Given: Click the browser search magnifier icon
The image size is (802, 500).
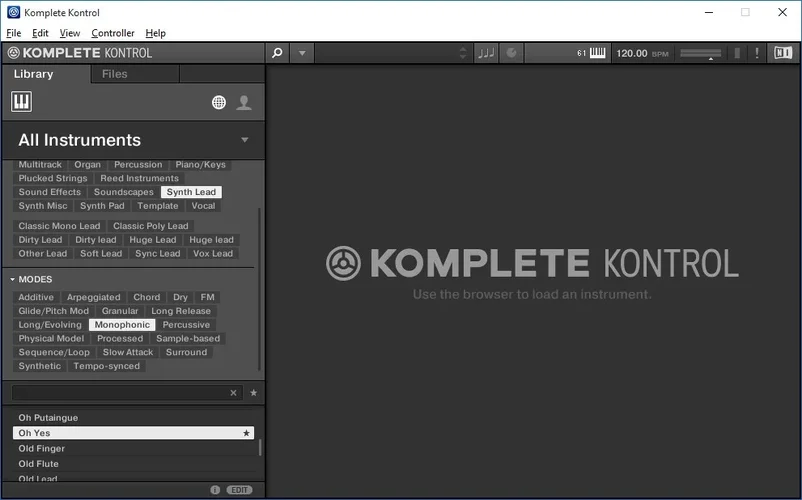Looking at the screenshot, I should point(277,53).
